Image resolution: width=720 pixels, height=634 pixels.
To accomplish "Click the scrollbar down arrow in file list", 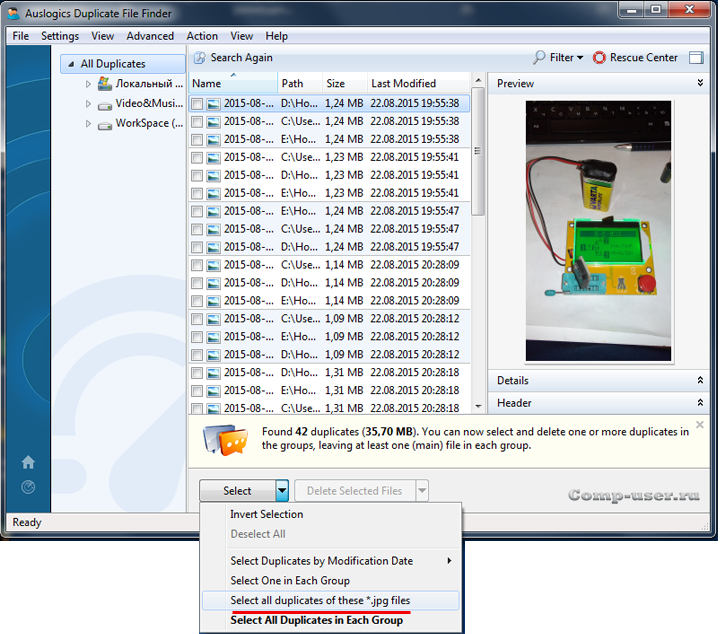I will pyautogui.click(x=478, y=406).
